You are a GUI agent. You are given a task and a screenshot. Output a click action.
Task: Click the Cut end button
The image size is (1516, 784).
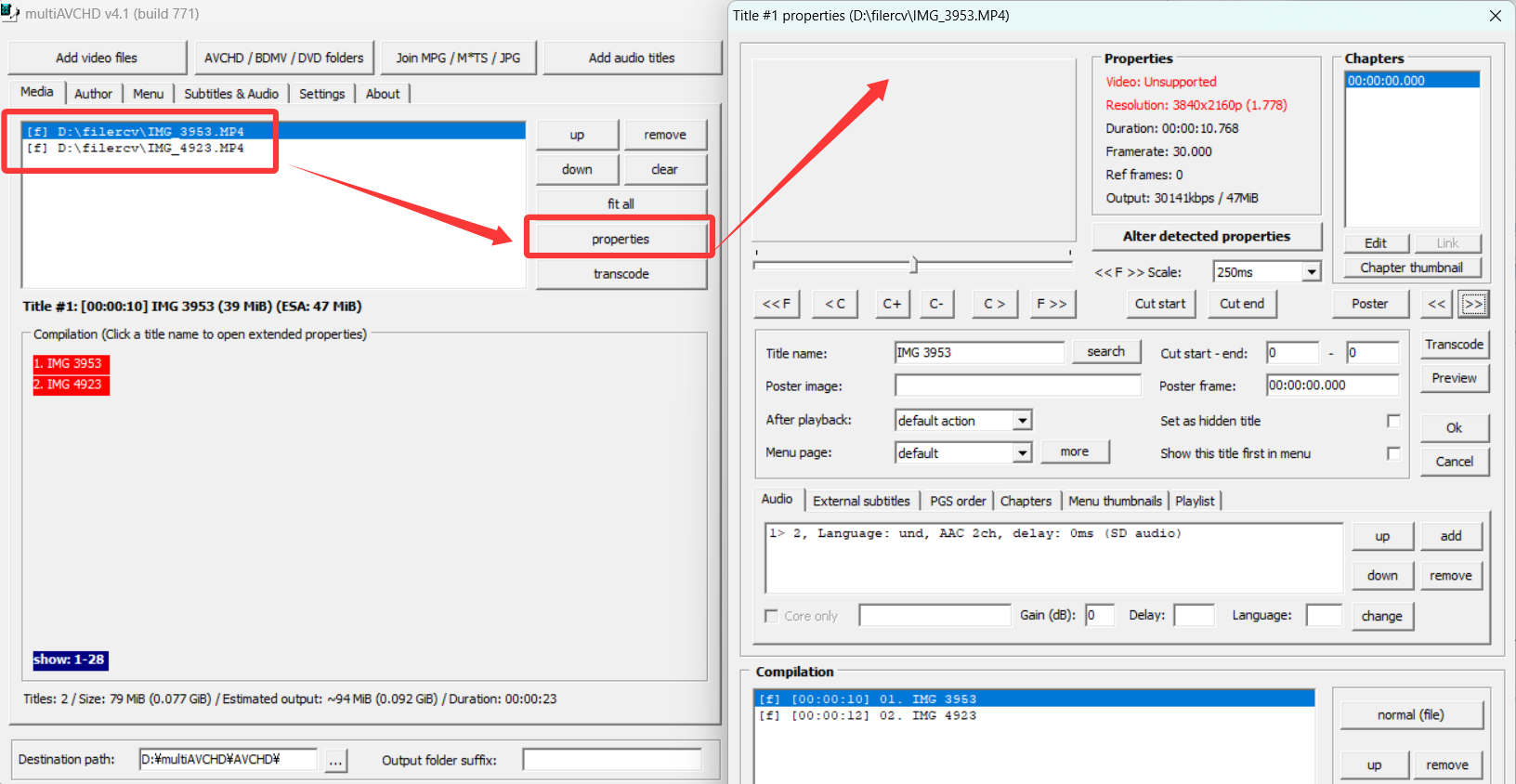coord(1242,304)
